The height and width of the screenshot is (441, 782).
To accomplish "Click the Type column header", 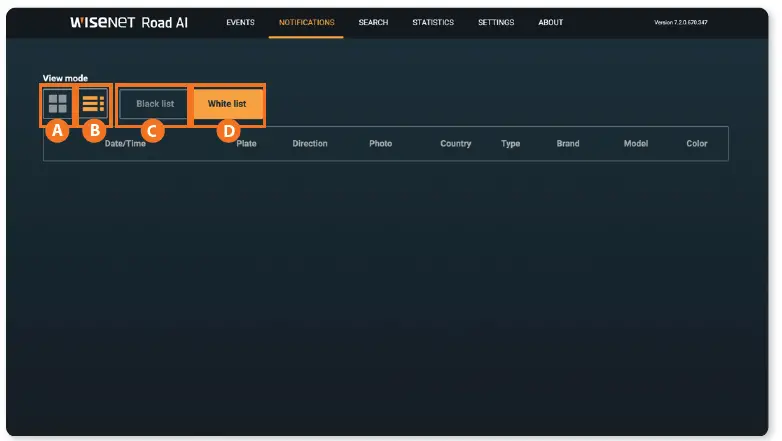I will [x=511, y=144].
